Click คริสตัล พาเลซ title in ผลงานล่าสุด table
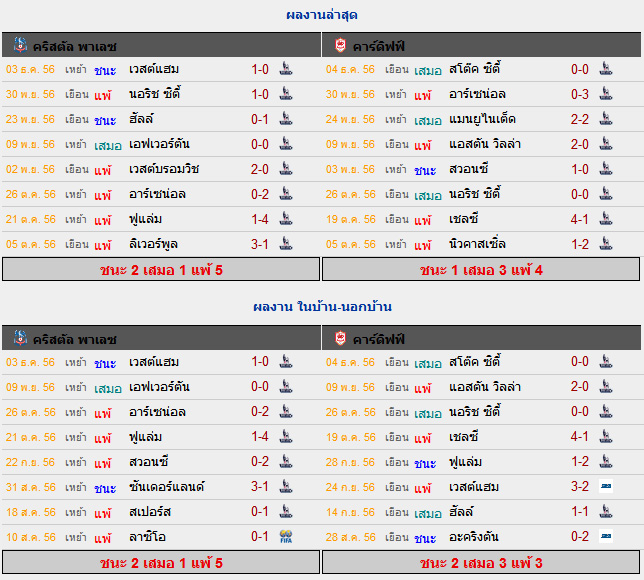The height and width of the screenshot is (580, 644). click(x=75, y=46)
